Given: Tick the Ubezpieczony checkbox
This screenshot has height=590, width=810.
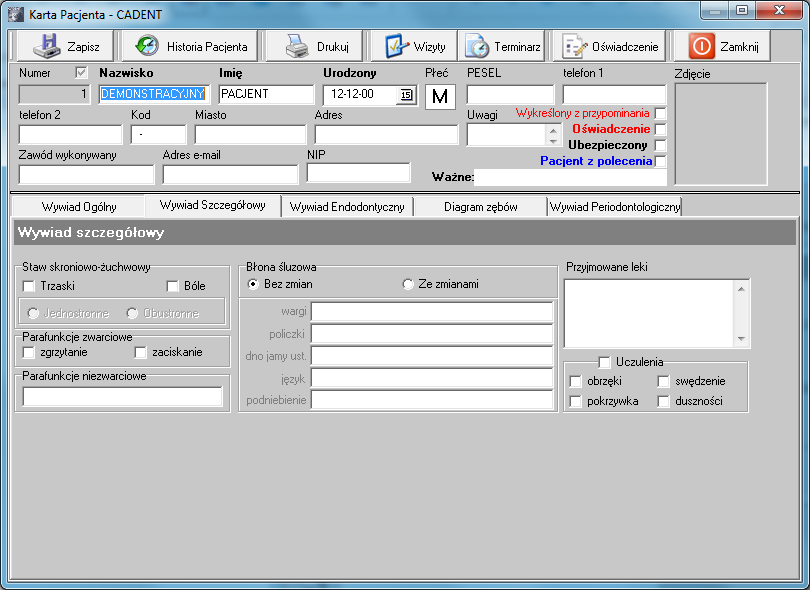Looking at the screenshot, I should point(660,146).
